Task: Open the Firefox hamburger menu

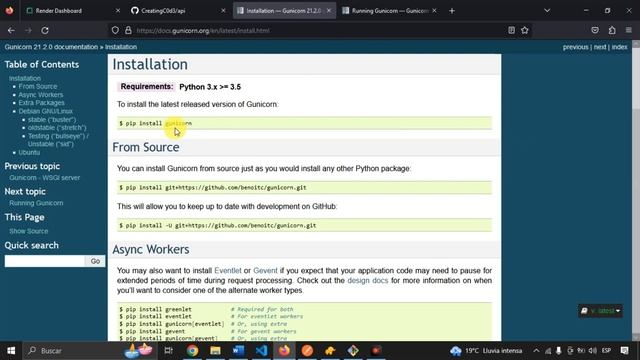Action: pos(629,30)
